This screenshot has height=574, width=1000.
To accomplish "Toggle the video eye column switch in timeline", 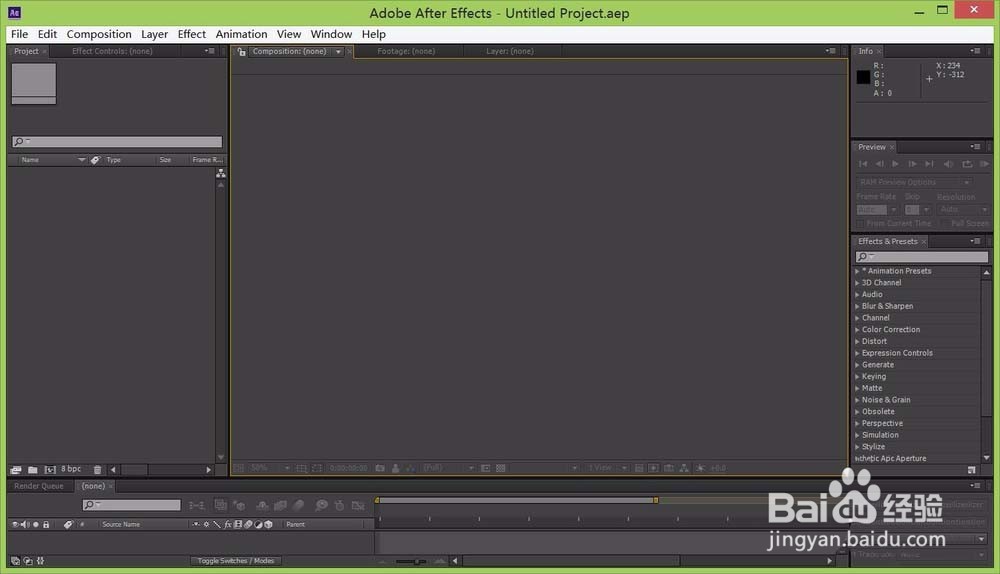I will (15, 524).
